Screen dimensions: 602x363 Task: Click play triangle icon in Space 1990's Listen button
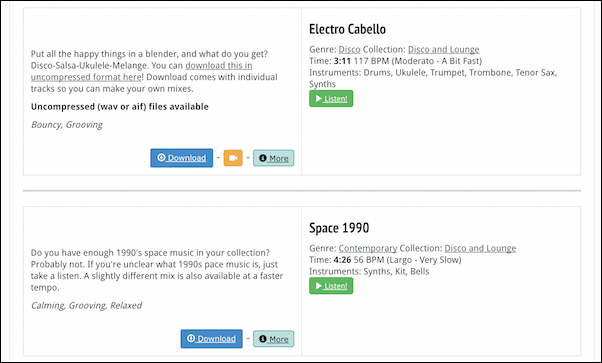(x=319, y=286)
